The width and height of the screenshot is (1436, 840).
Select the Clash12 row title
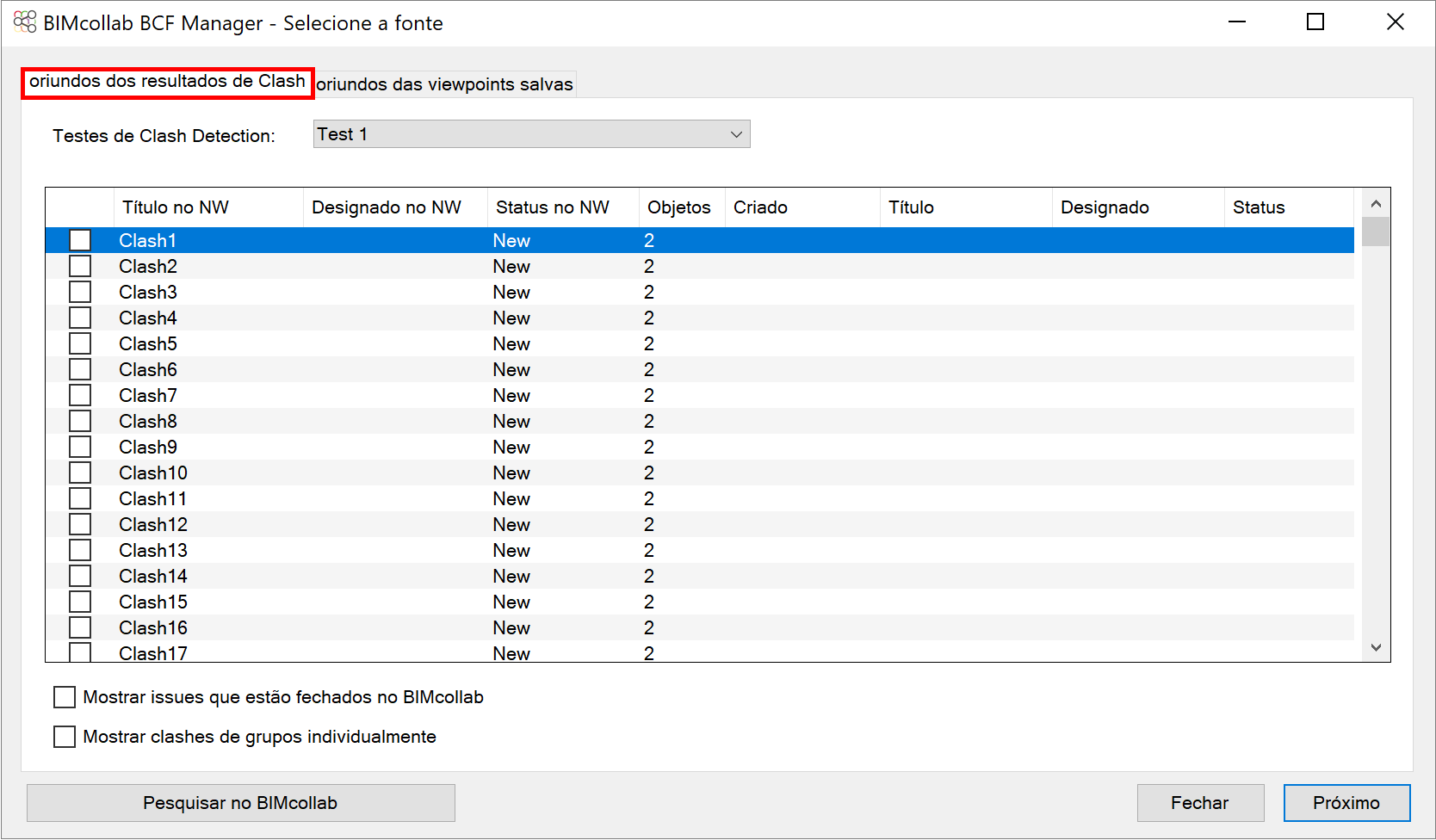(153, 525)
